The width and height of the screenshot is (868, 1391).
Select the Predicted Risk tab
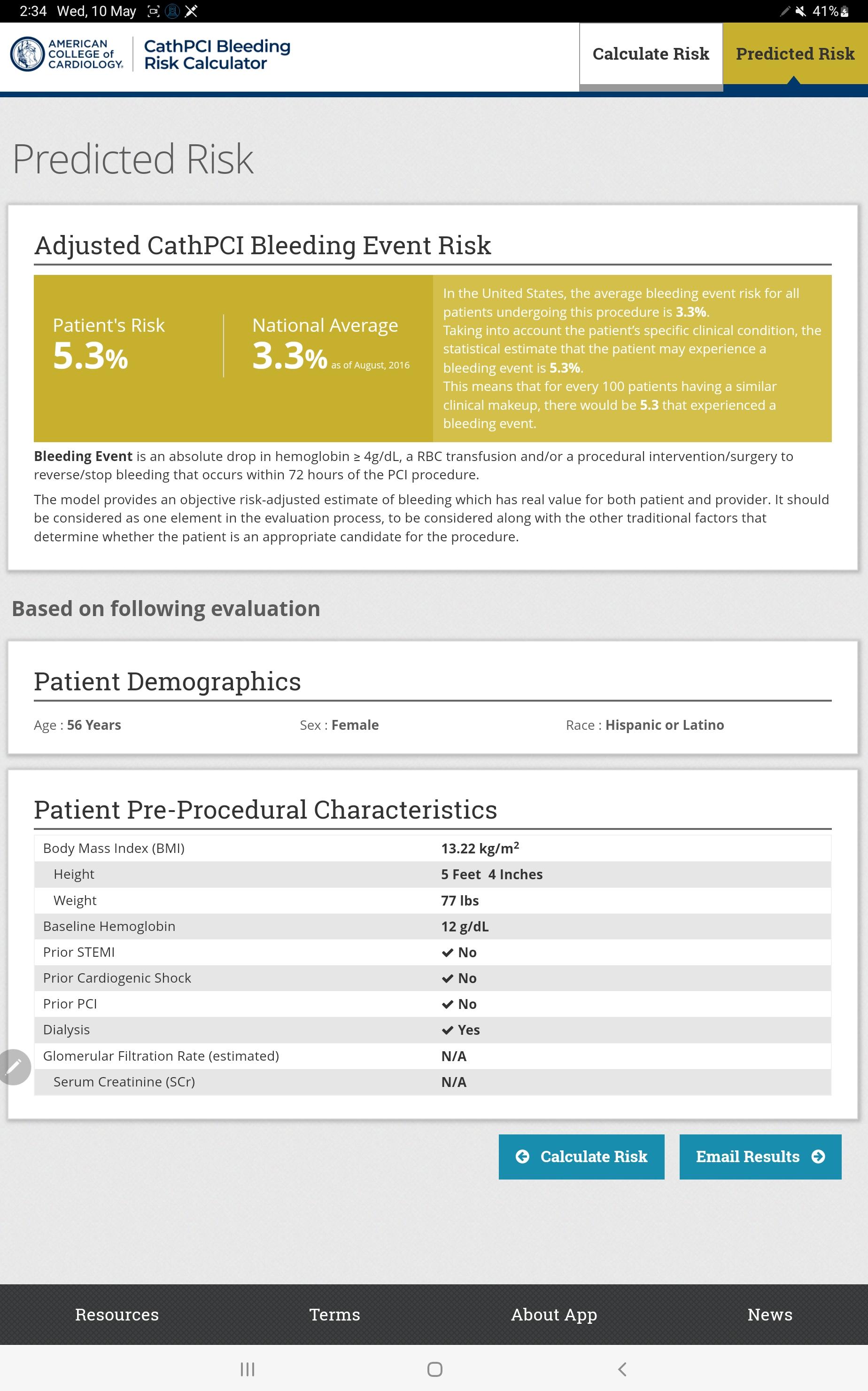pyautogui.click(x=795, y=54)
